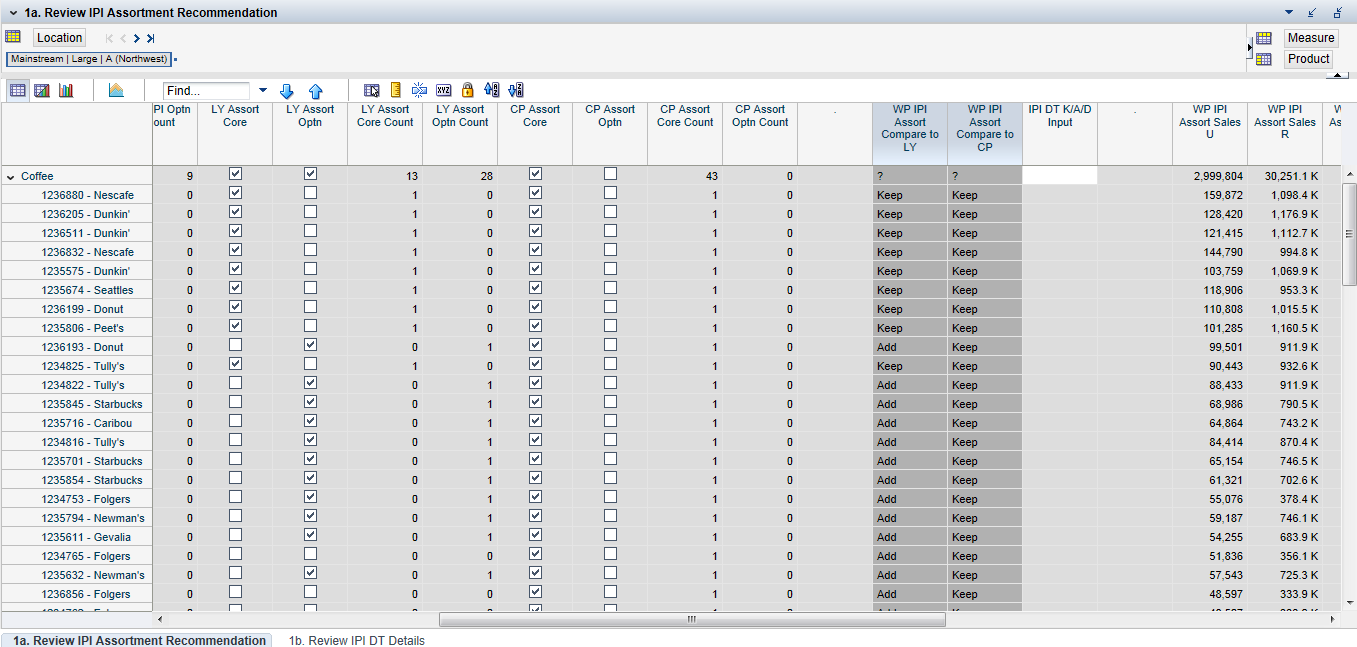Click into the Find text field
The height and width of the screenshot is (647, 1357).
206,90
